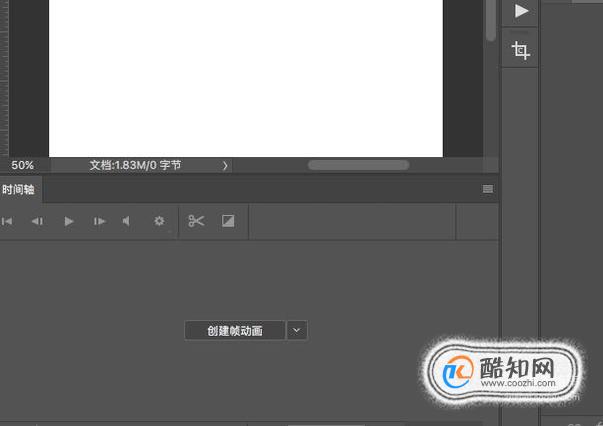Screen dimensions: 603x426
Task: Expand the dropdown arrow beside 创建帧动画
Action: pyautogui.click(x=297, y=331)
